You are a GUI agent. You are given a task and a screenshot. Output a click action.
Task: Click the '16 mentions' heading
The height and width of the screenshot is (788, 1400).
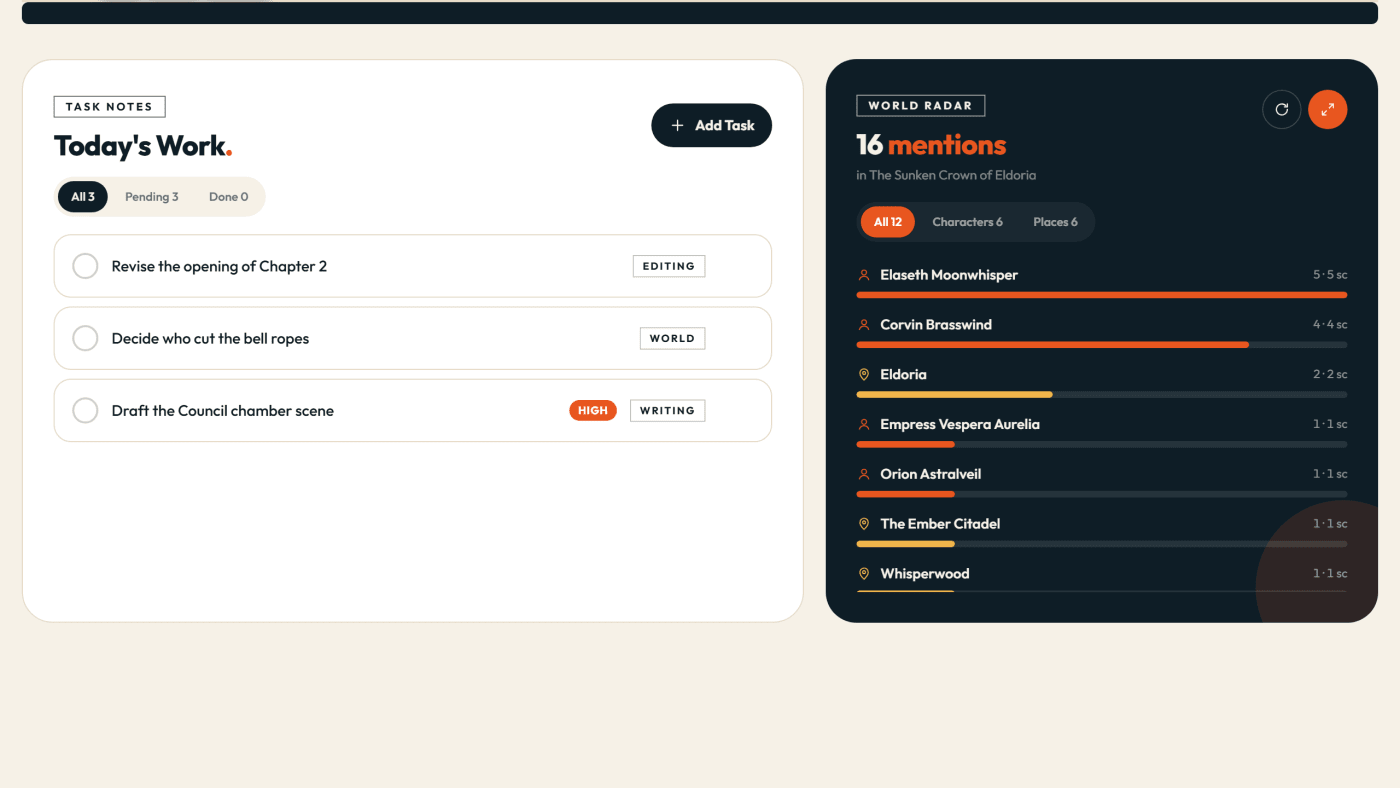tap(931, 145)
